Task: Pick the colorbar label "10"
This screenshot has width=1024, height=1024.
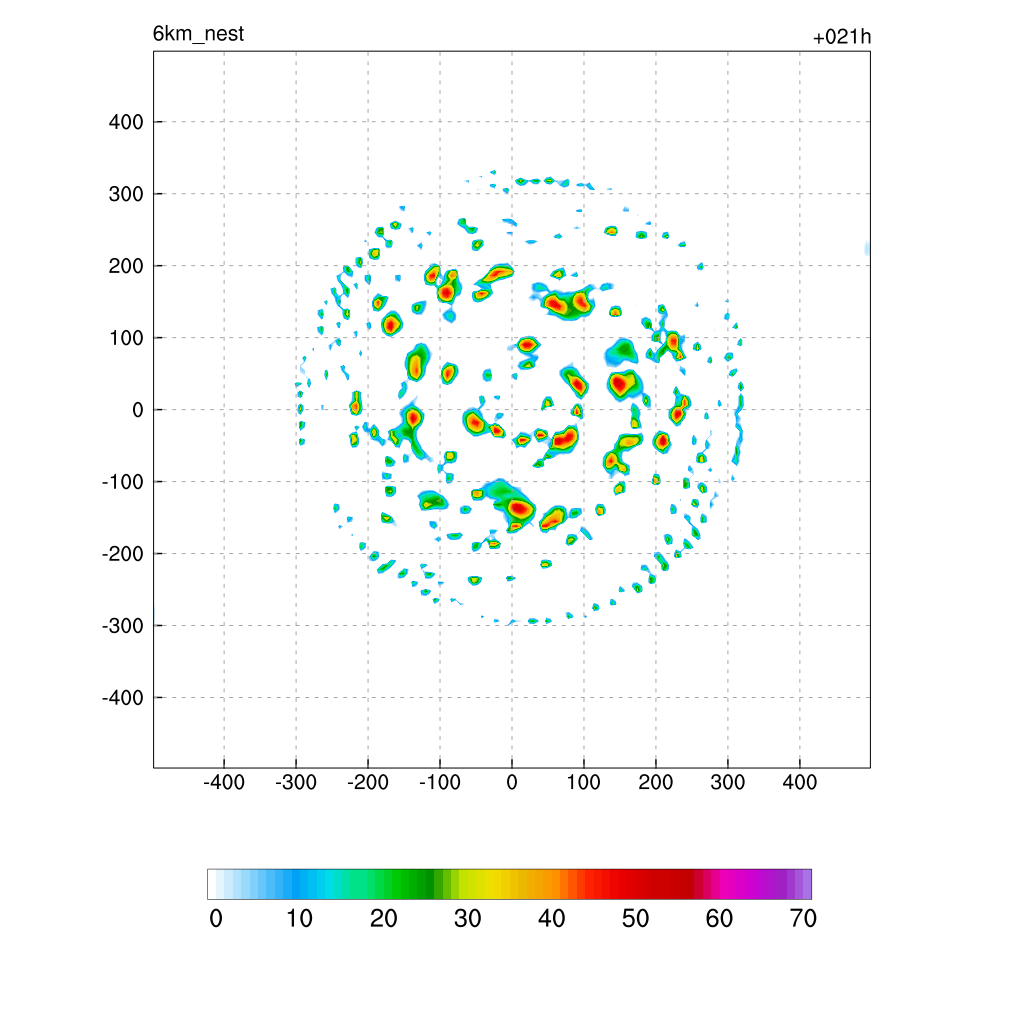Action: pos(299,919)
